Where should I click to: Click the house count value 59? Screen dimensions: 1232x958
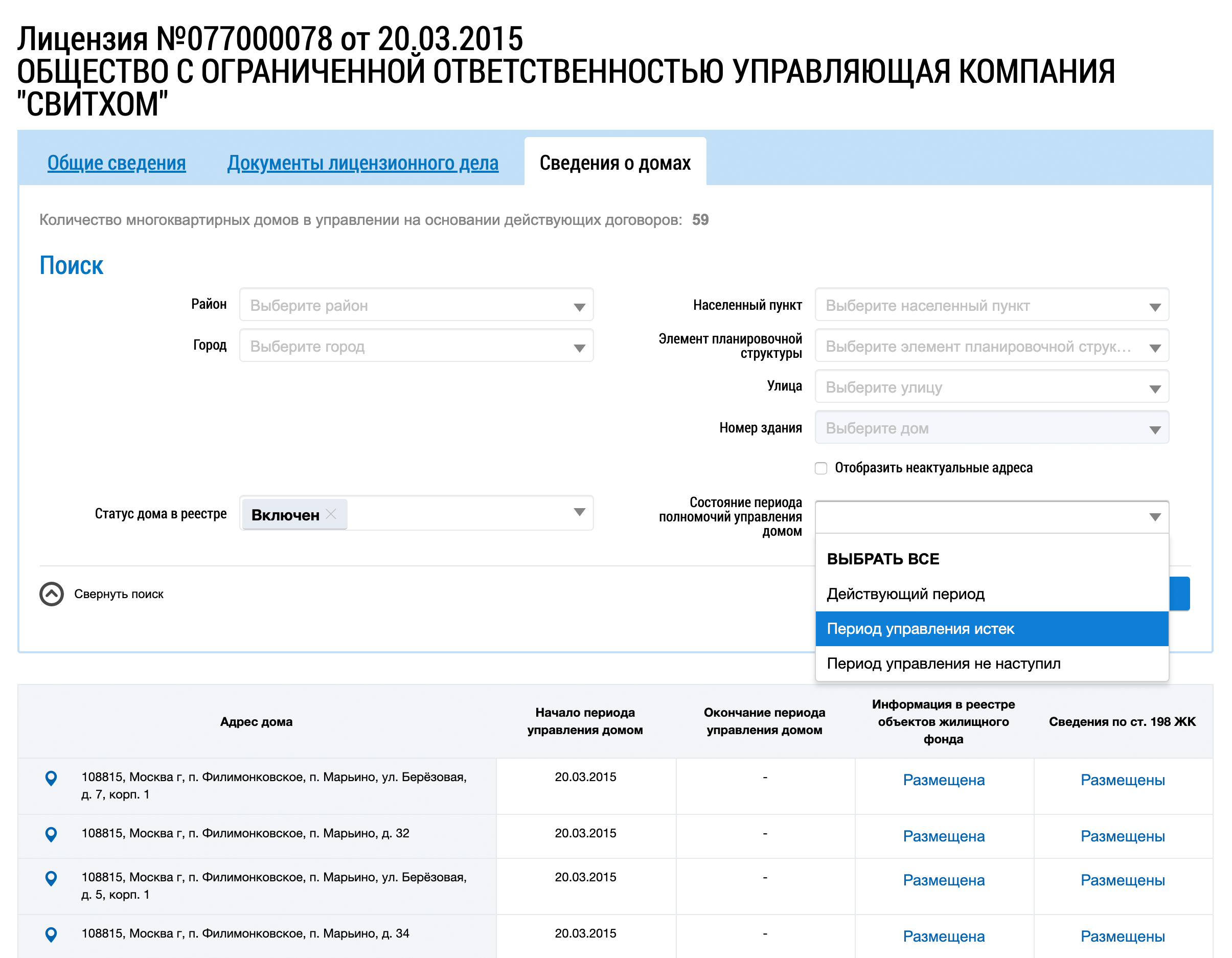pos(700,220)
